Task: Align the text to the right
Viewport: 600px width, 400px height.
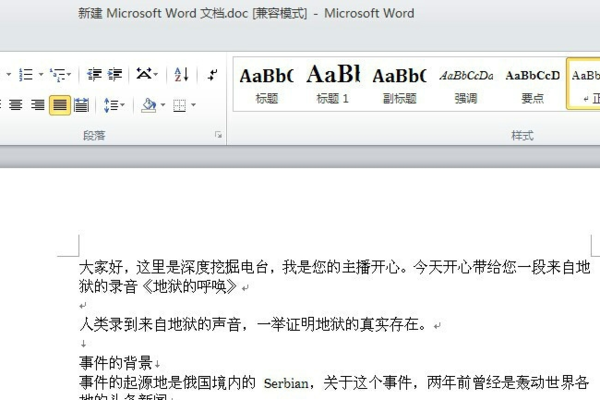Action: point(38,105)
